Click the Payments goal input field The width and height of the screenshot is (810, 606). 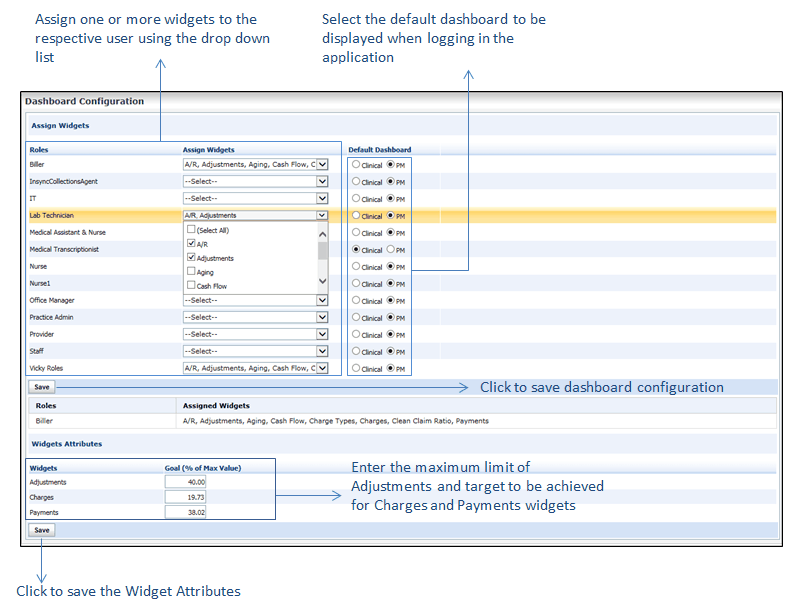tap(185, 512)
